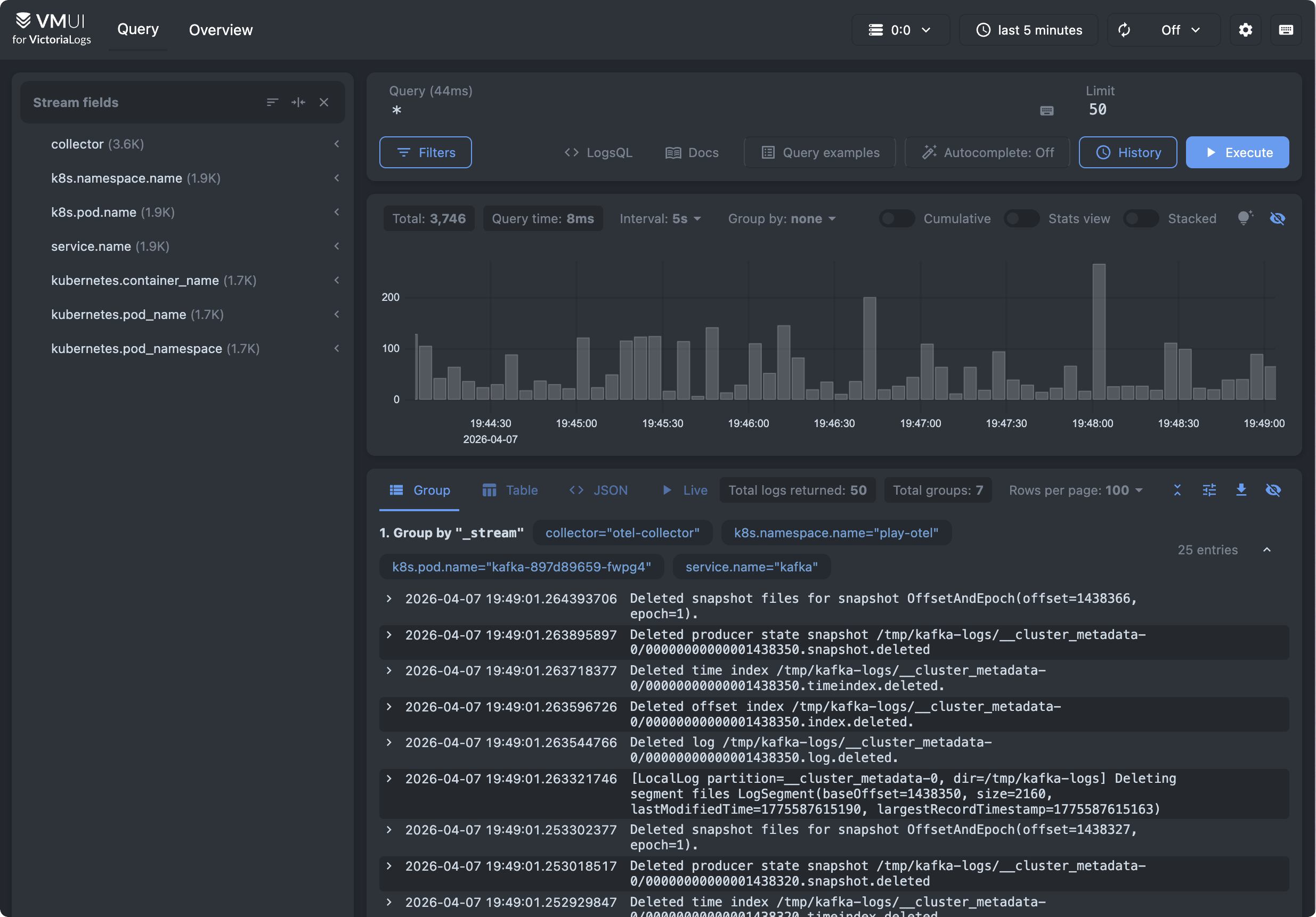
Task: Open VMUI settings via the gear icon
Action: coord(1245,30)
